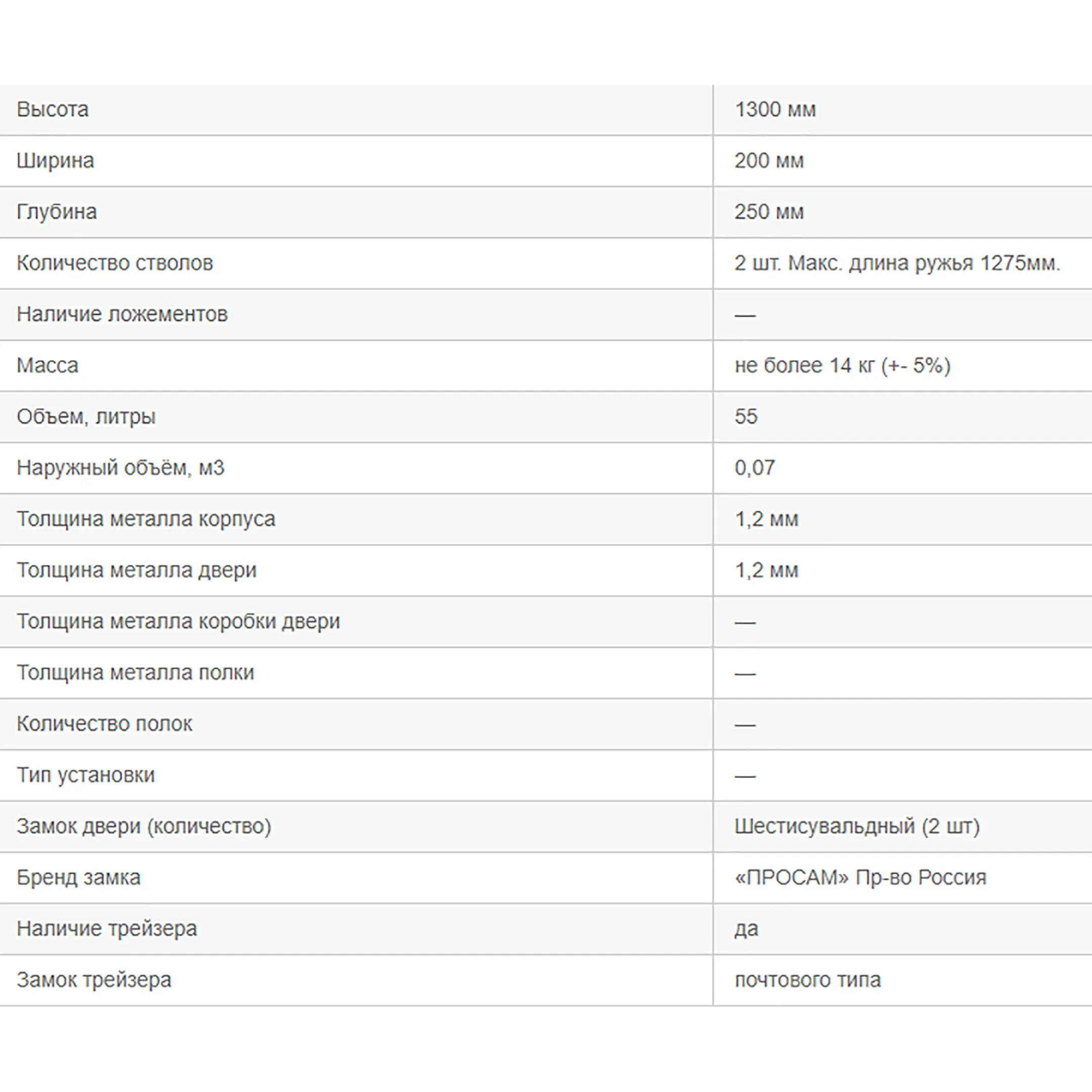This screenshot has width=1092, height=1092.
Task: Click the Объем, литры label
Action: [x=86, y=417]
